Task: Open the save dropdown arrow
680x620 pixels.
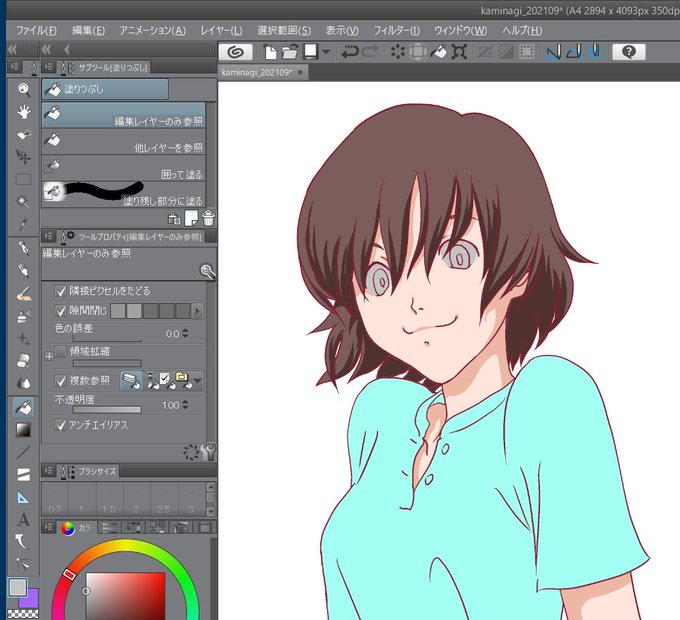Action: coord(327,52)
